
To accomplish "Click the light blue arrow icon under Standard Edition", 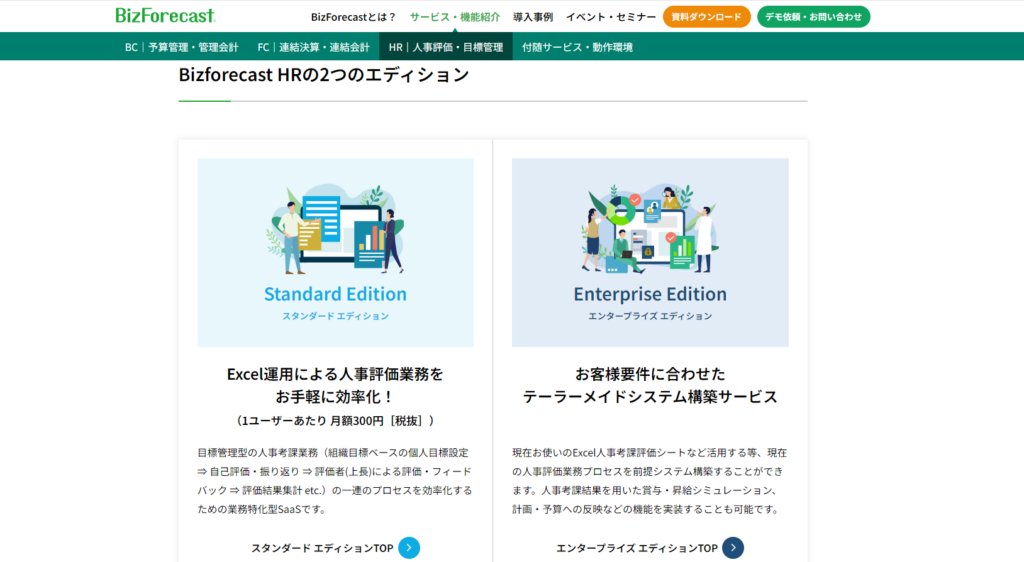I will [x=409, y=548].
